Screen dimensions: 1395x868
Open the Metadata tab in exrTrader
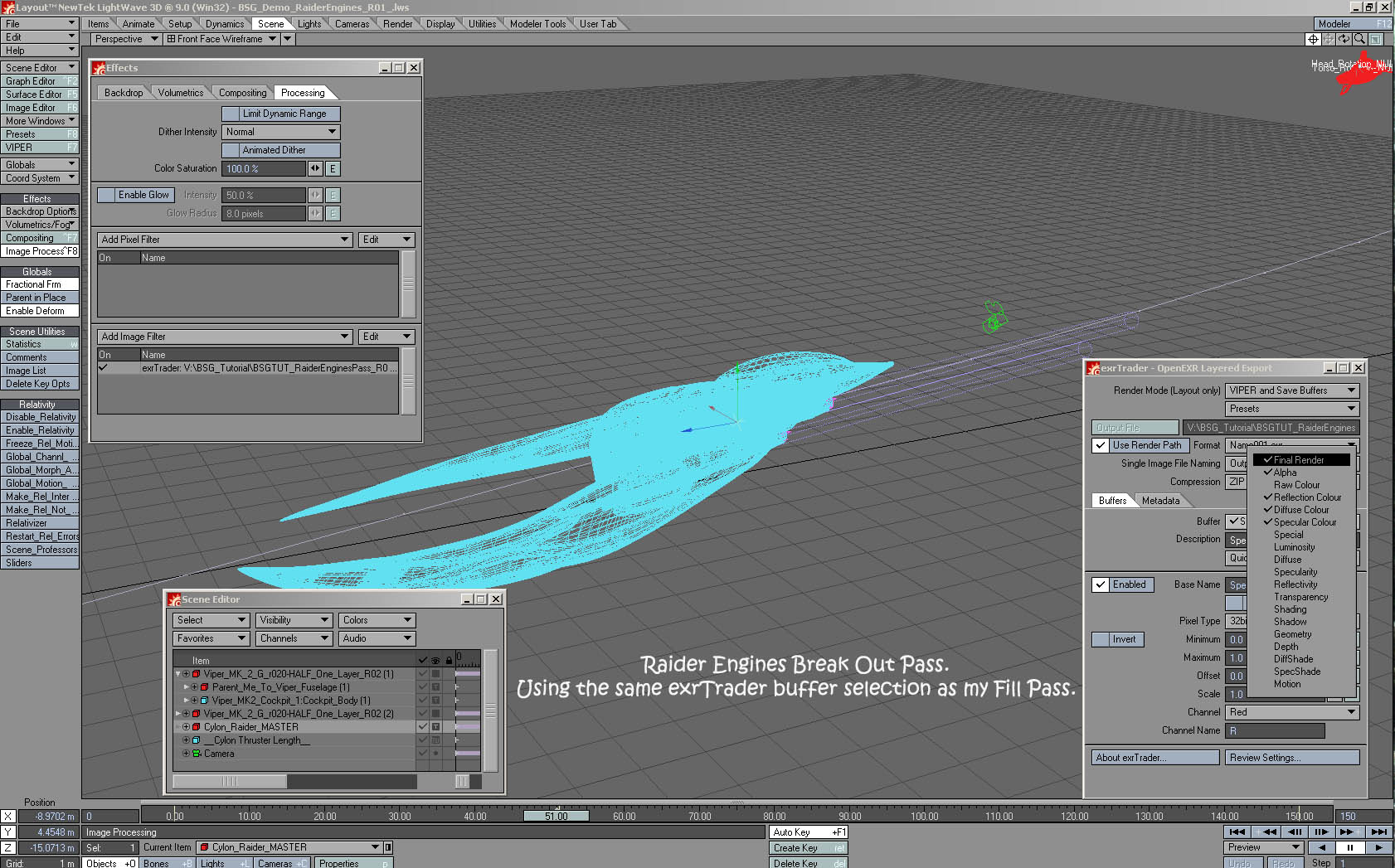tap(1160, 501)
